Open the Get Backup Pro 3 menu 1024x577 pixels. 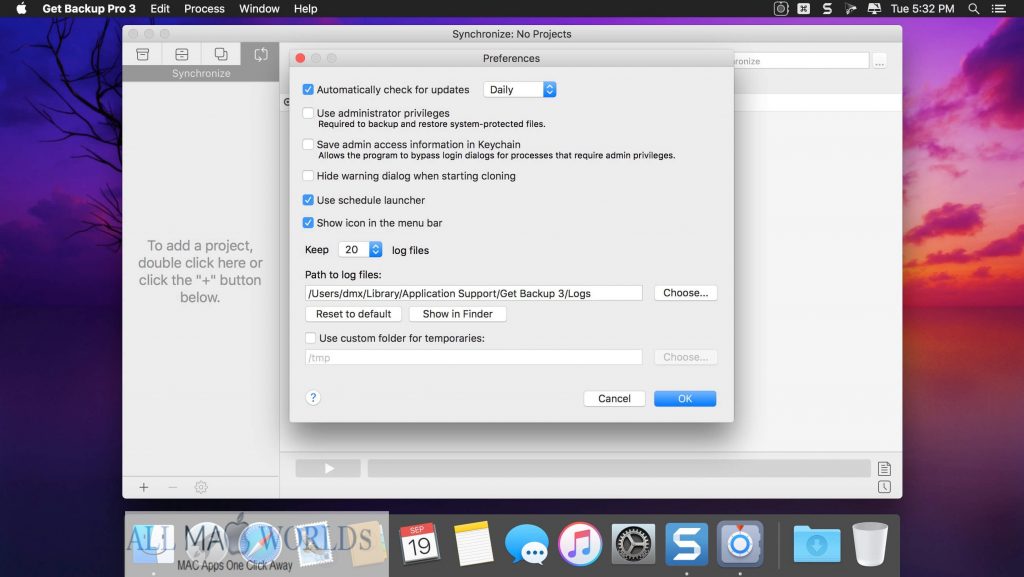tap(89, 8)
